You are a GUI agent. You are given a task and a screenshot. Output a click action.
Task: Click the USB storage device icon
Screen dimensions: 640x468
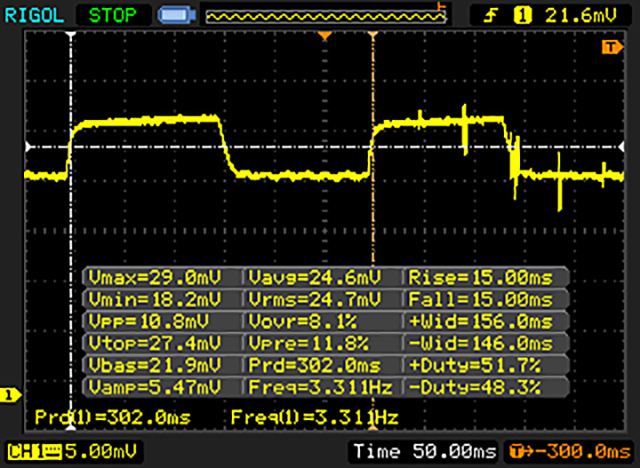point(177,16)
